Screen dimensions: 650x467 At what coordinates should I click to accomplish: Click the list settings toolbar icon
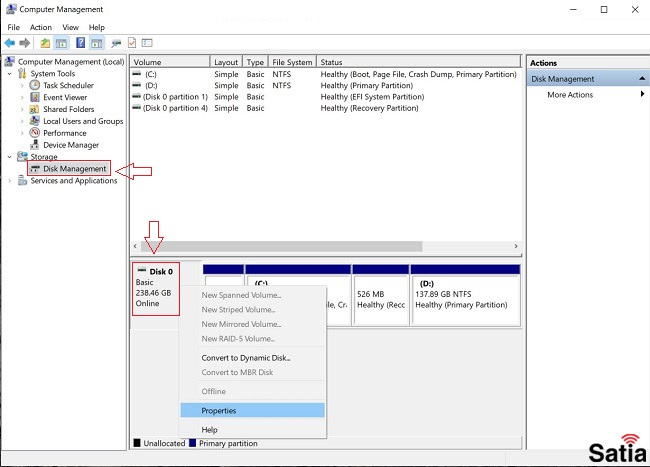tap(147, 43)
